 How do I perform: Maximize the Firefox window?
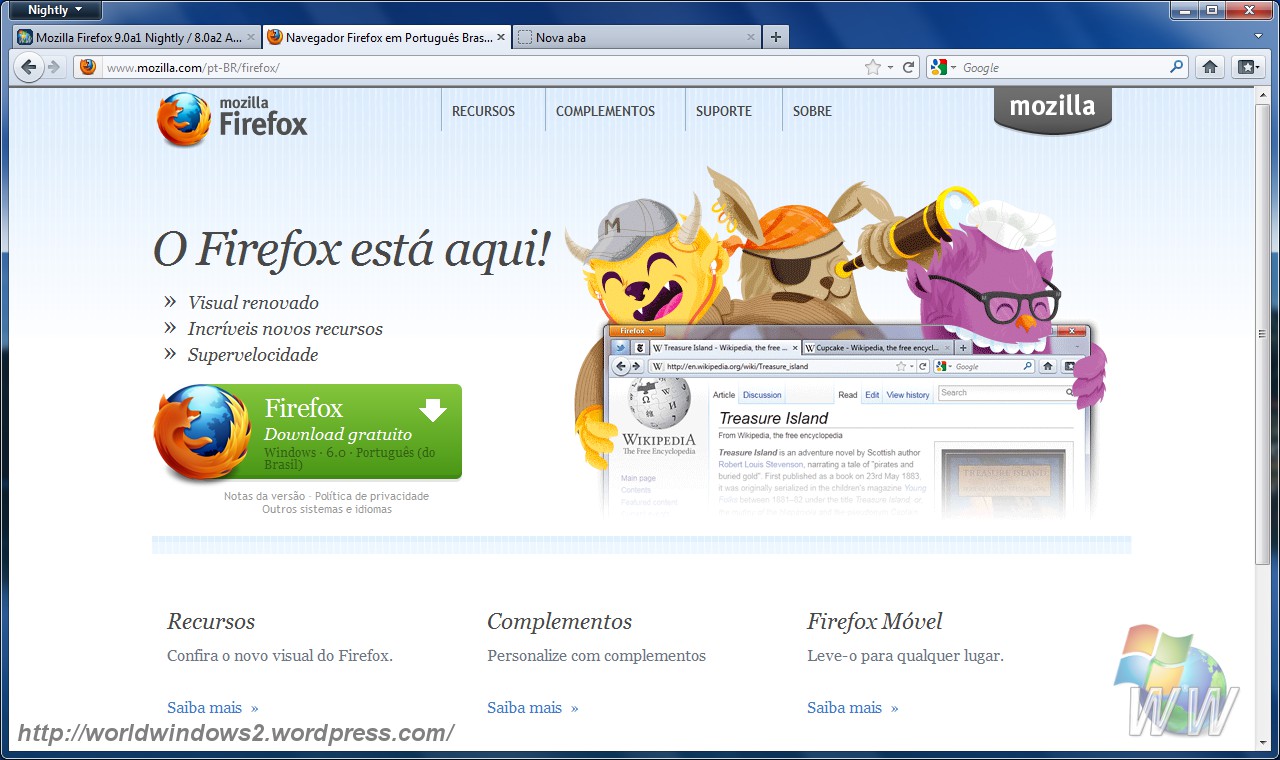tap(1212, 10)
